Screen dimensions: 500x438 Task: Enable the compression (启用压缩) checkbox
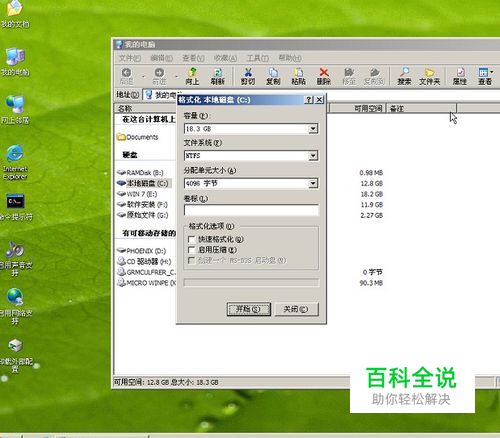point(191,250)
